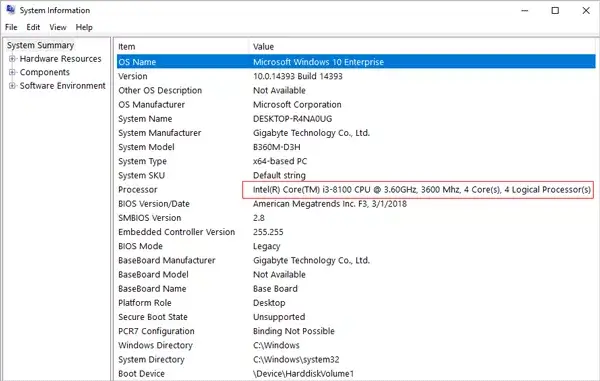Click the 2.8 SMBIOS value
The height and width of the screenshot is (381, 600).
pyautogui.click(x=259, y=218)
